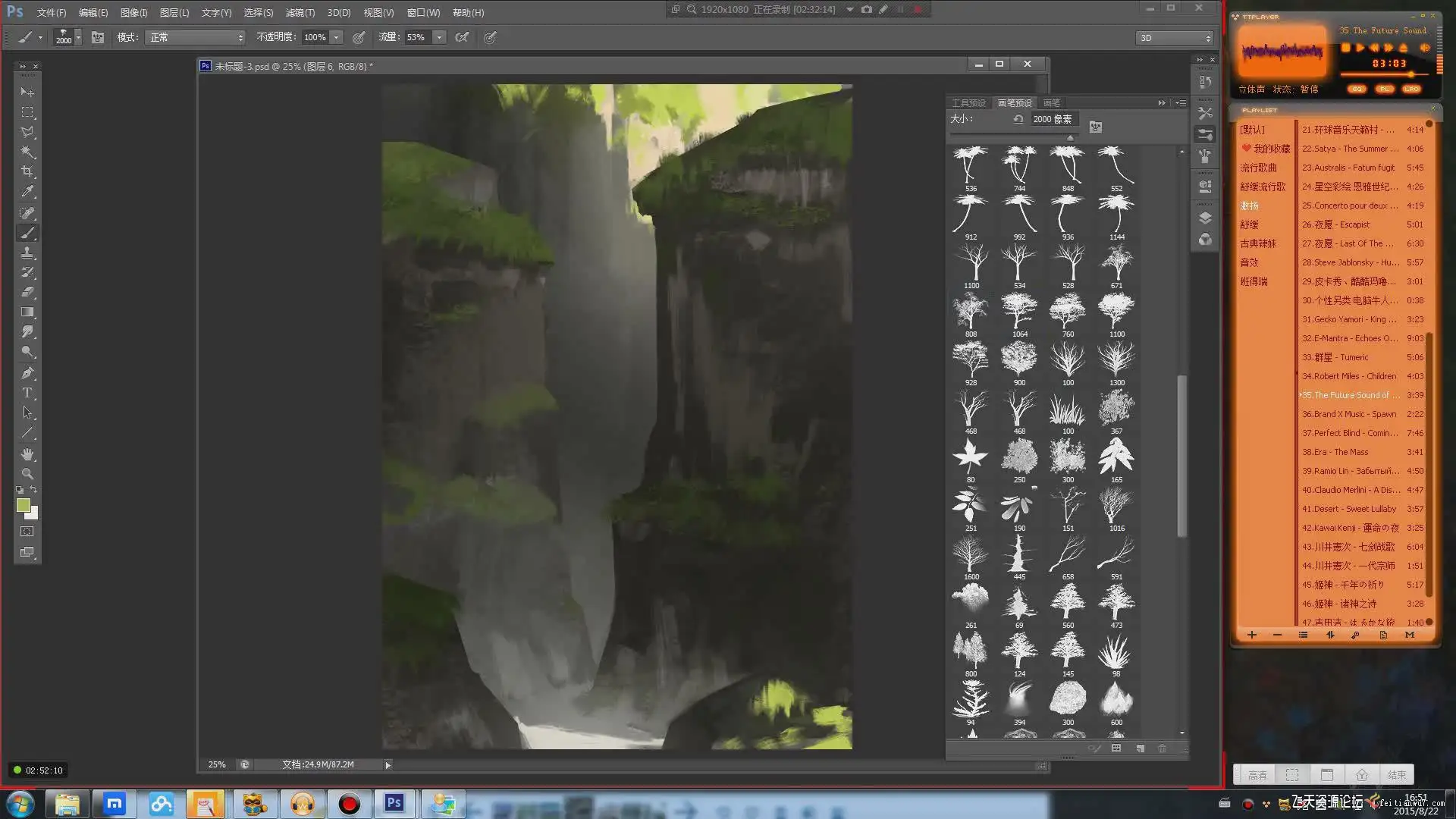The width and height of the screenshot is (1456, 819).
Task: Open the brush panel toggle icon
Action: pyautogui.click(x=98, y=37)
